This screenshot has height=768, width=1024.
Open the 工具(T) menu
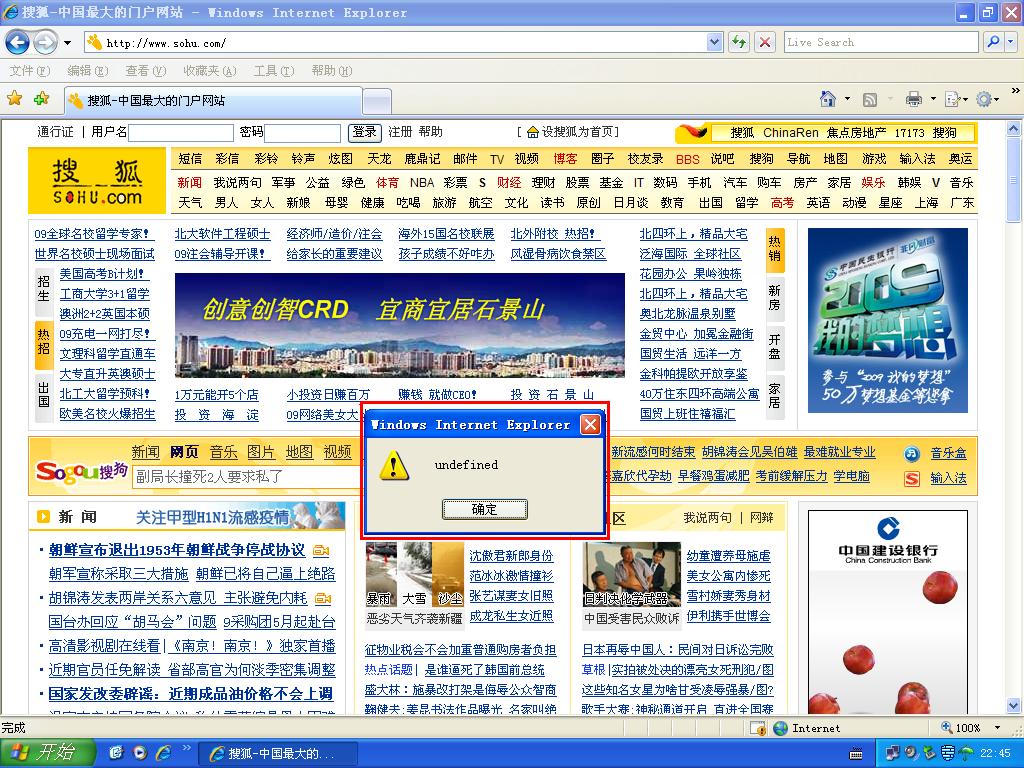[x=274, y=71]
